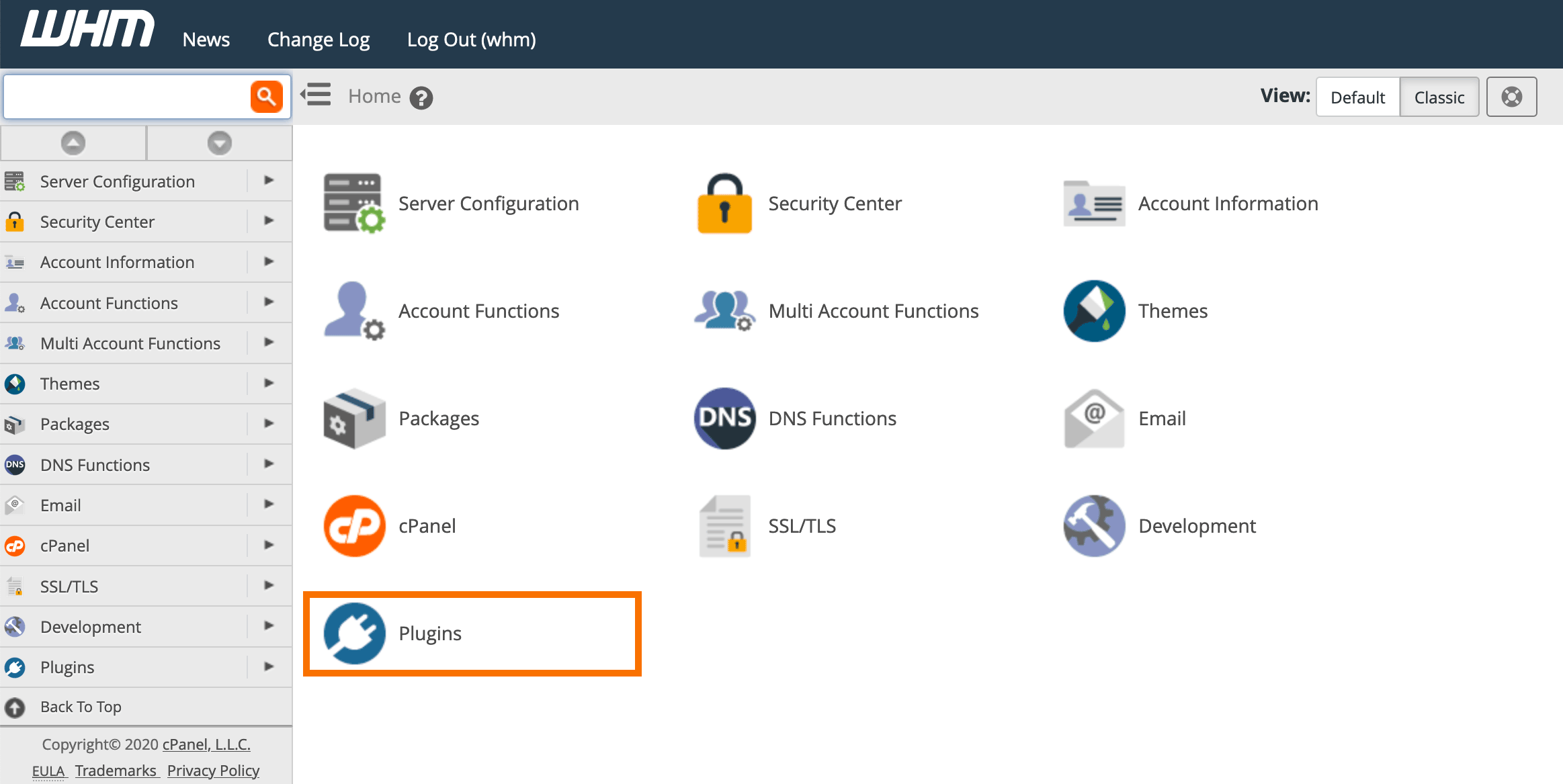Click the Security Center padlock icon
Image resolution: width=1563 pixels, height=784 pixels.
[x=724, y=204]
